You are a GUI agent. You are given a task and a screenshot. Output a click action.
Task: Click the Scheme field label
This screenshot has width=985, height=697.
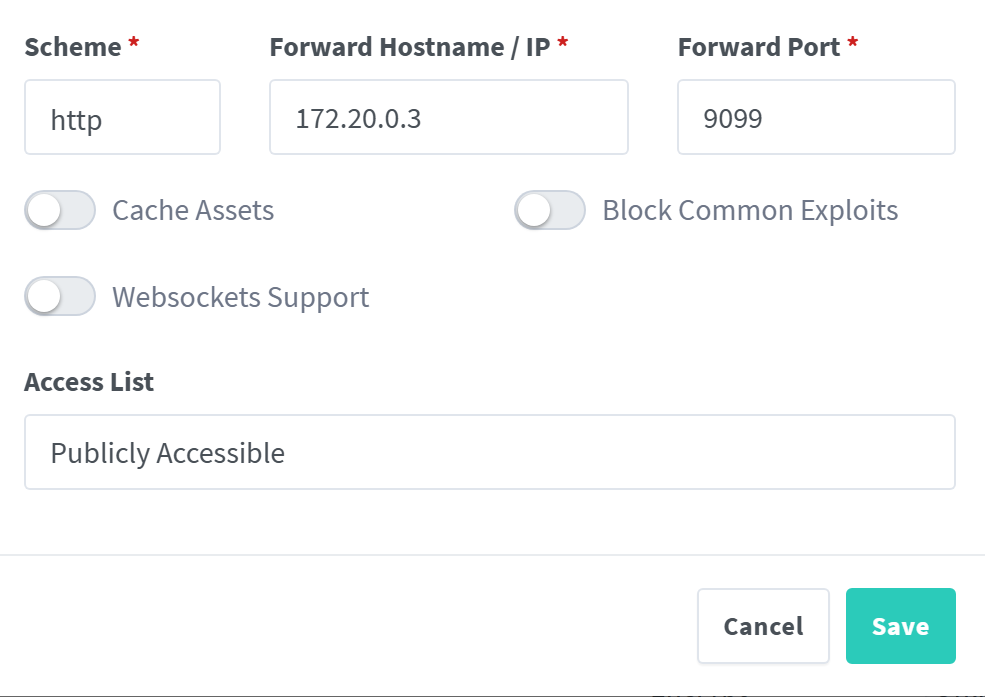point(70,46)
